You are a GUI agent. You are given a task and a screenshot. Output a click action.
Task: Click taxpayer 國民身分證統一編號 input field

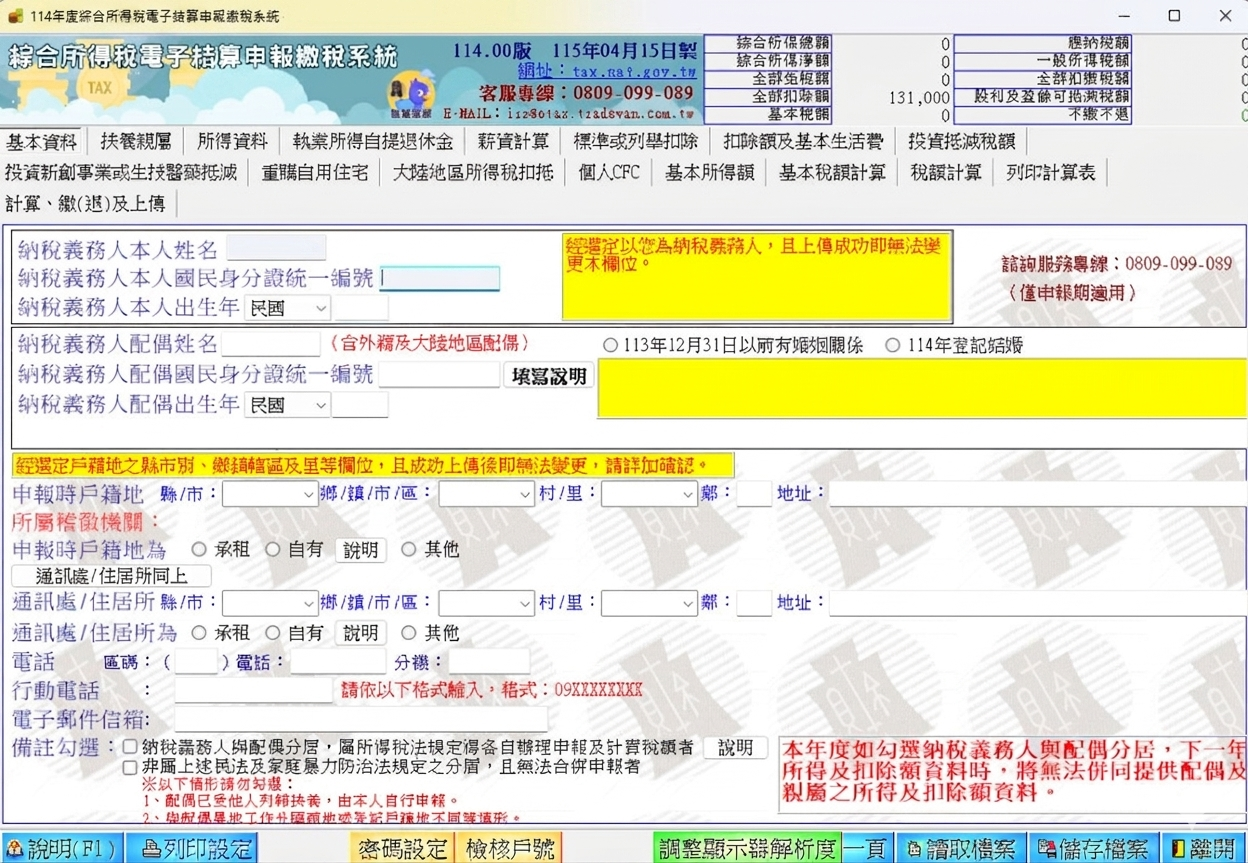pyautogui.click(x=440, y=278)
